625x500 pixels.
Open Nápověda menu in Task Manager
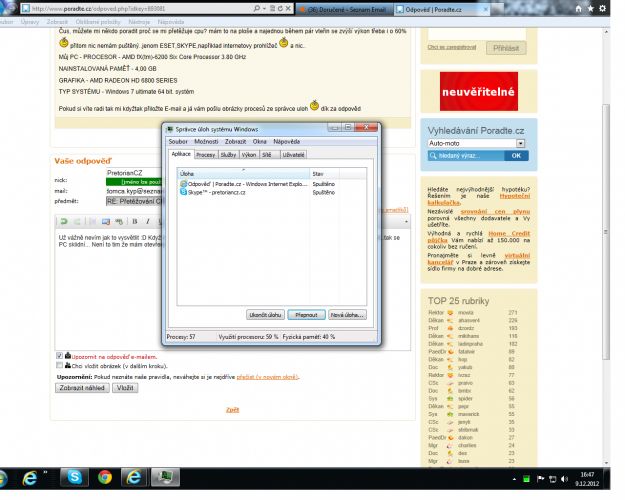coord(287,142)
